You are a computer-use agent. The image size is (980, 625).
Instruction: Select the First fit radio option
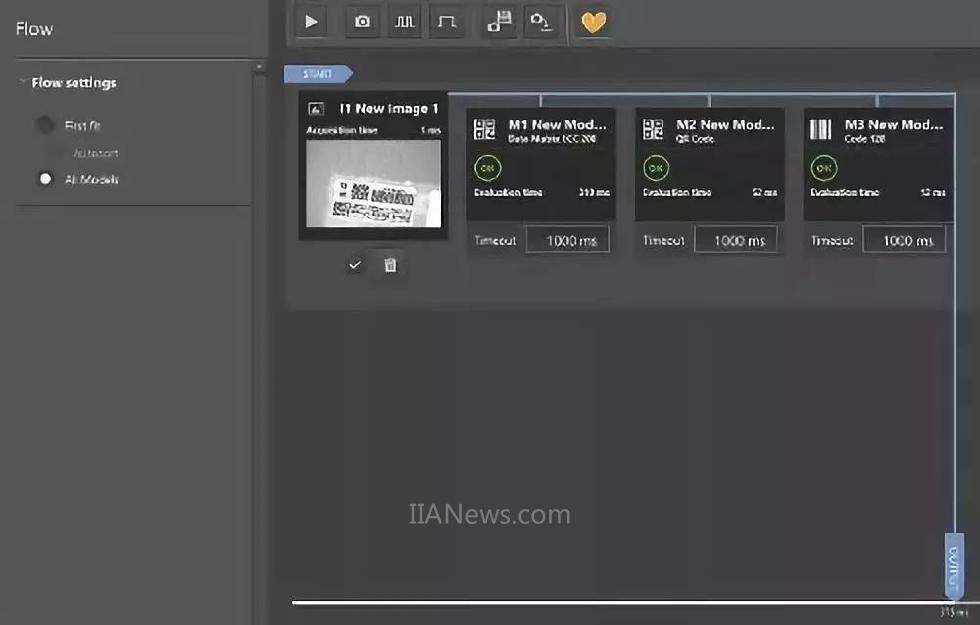45,126
